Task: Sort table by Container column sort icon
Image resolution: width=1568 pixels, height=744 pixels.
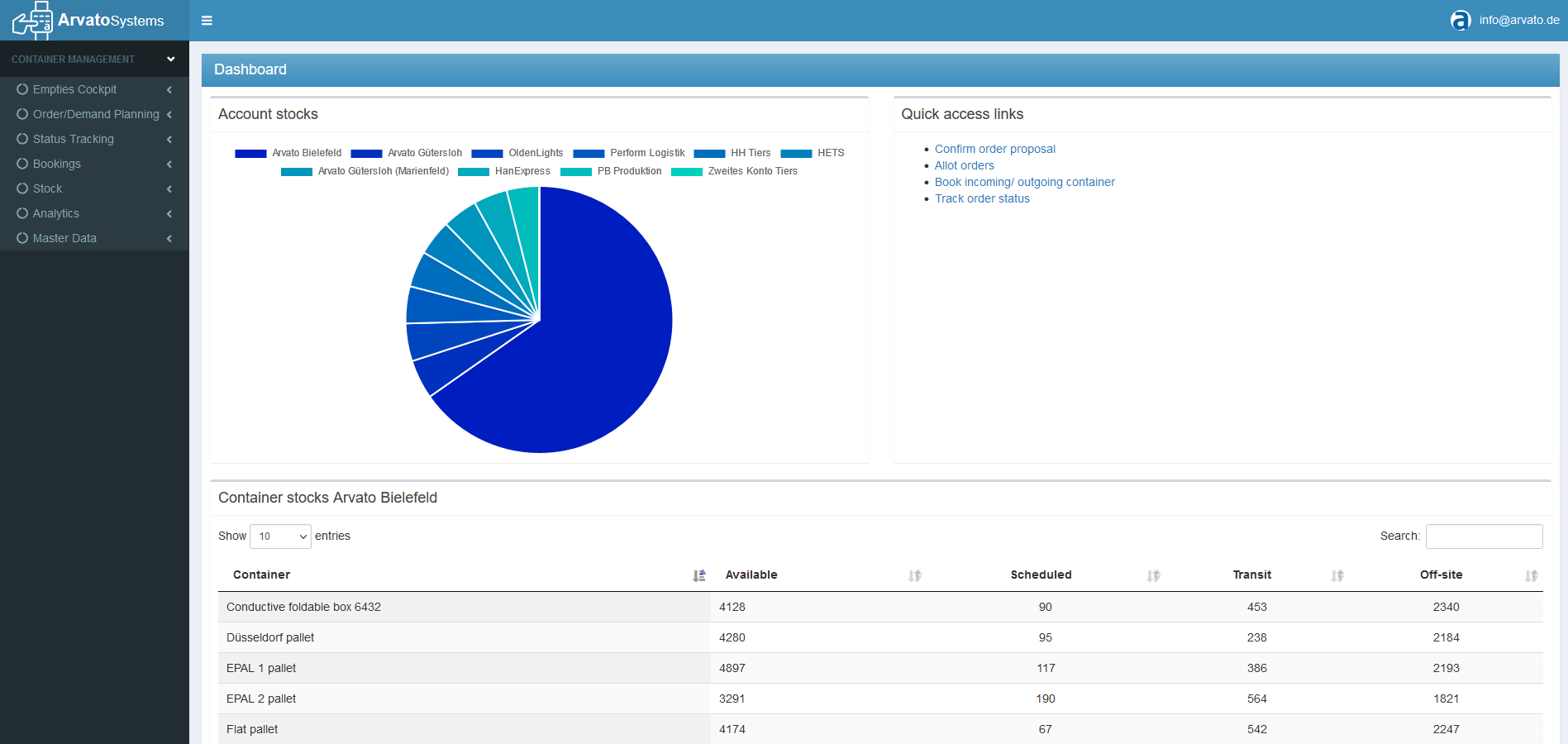Action: click(x=699, y=575)
